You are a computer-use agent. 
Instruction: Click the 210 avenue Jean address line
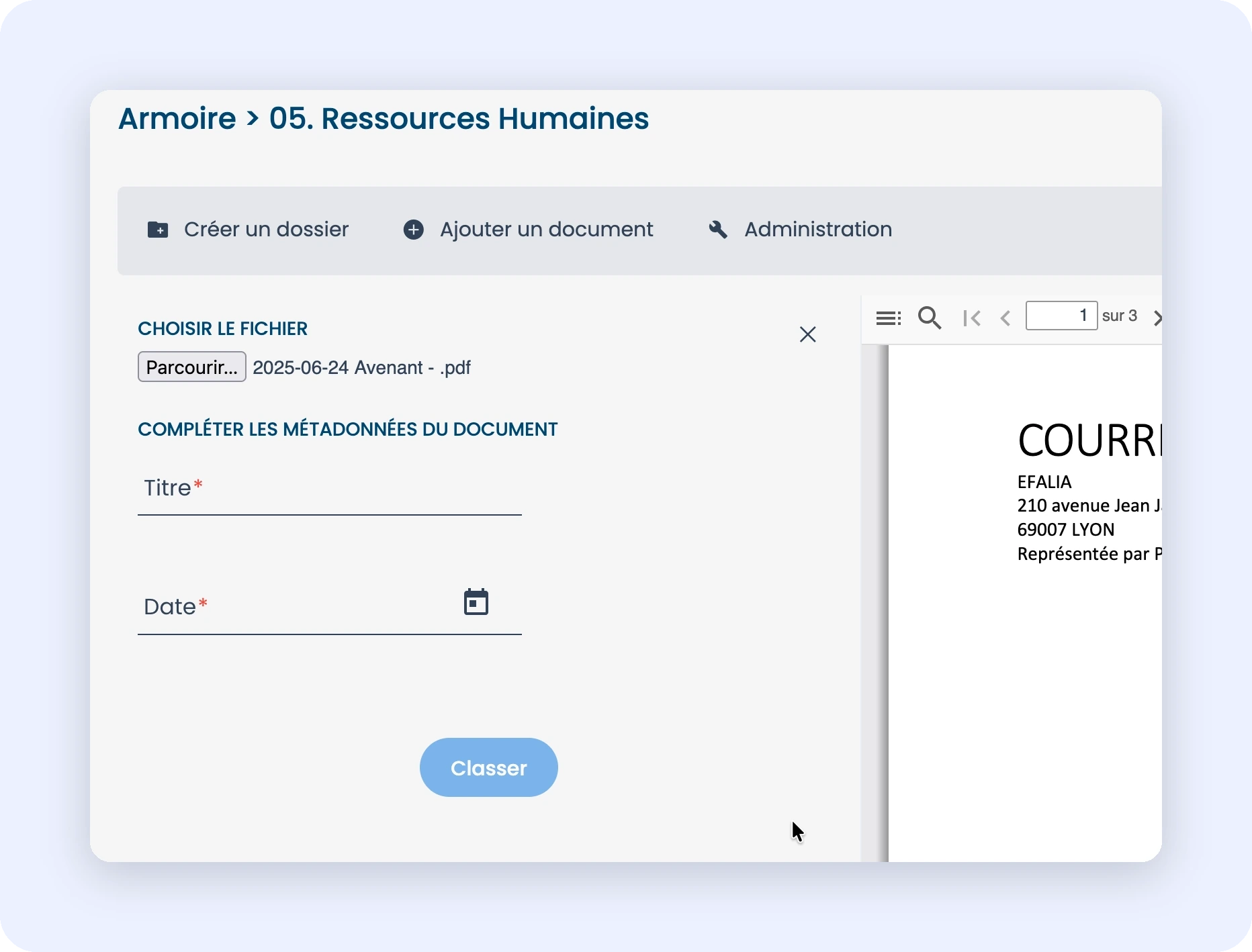1089,506
